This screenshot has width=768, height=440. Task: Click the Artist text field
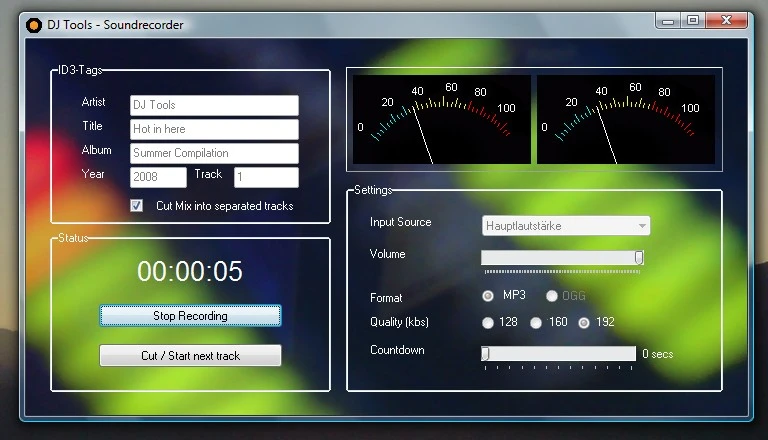214,105
